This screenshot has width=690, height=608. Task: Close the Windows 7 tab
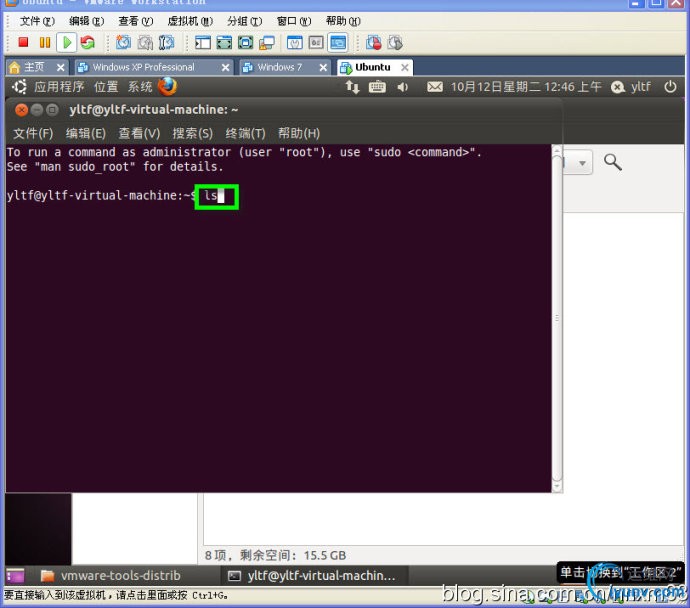pos(323,67)
